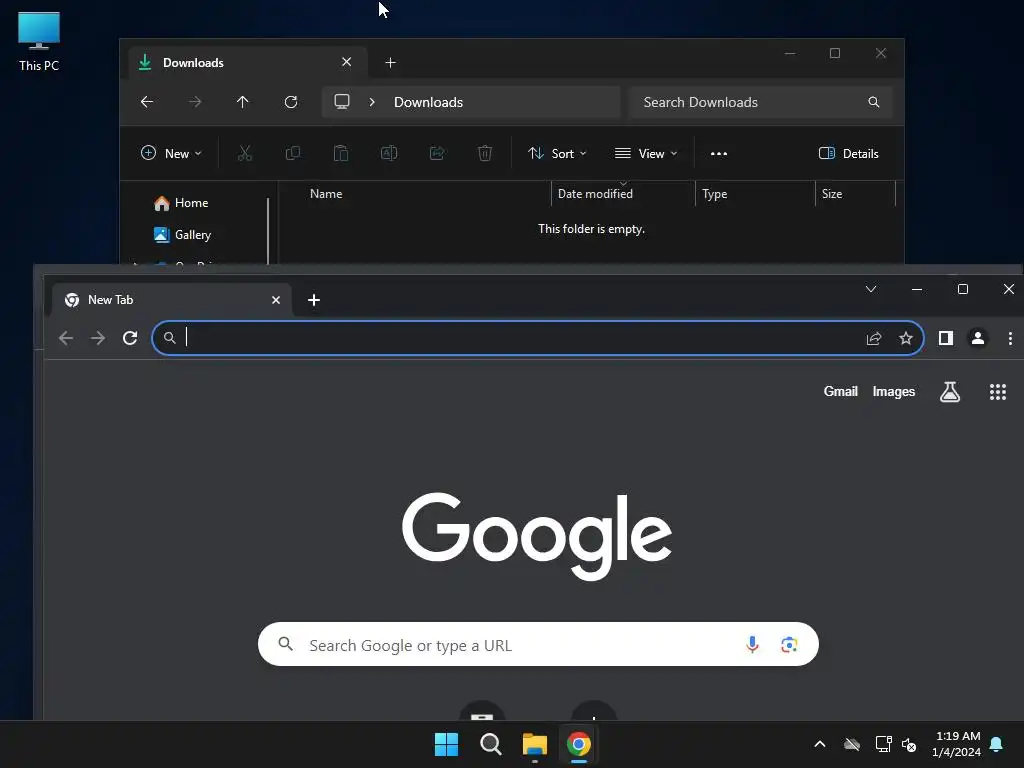Sort by the Name column header
The height and width of the screenshot is (768, 1024).
pos(326,194)
